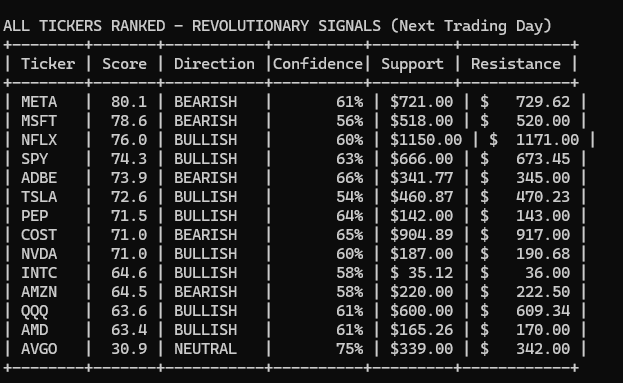This screenshot has height=383, width=623.
Task: Click the META ticker cell
Action: pos(39,102)
